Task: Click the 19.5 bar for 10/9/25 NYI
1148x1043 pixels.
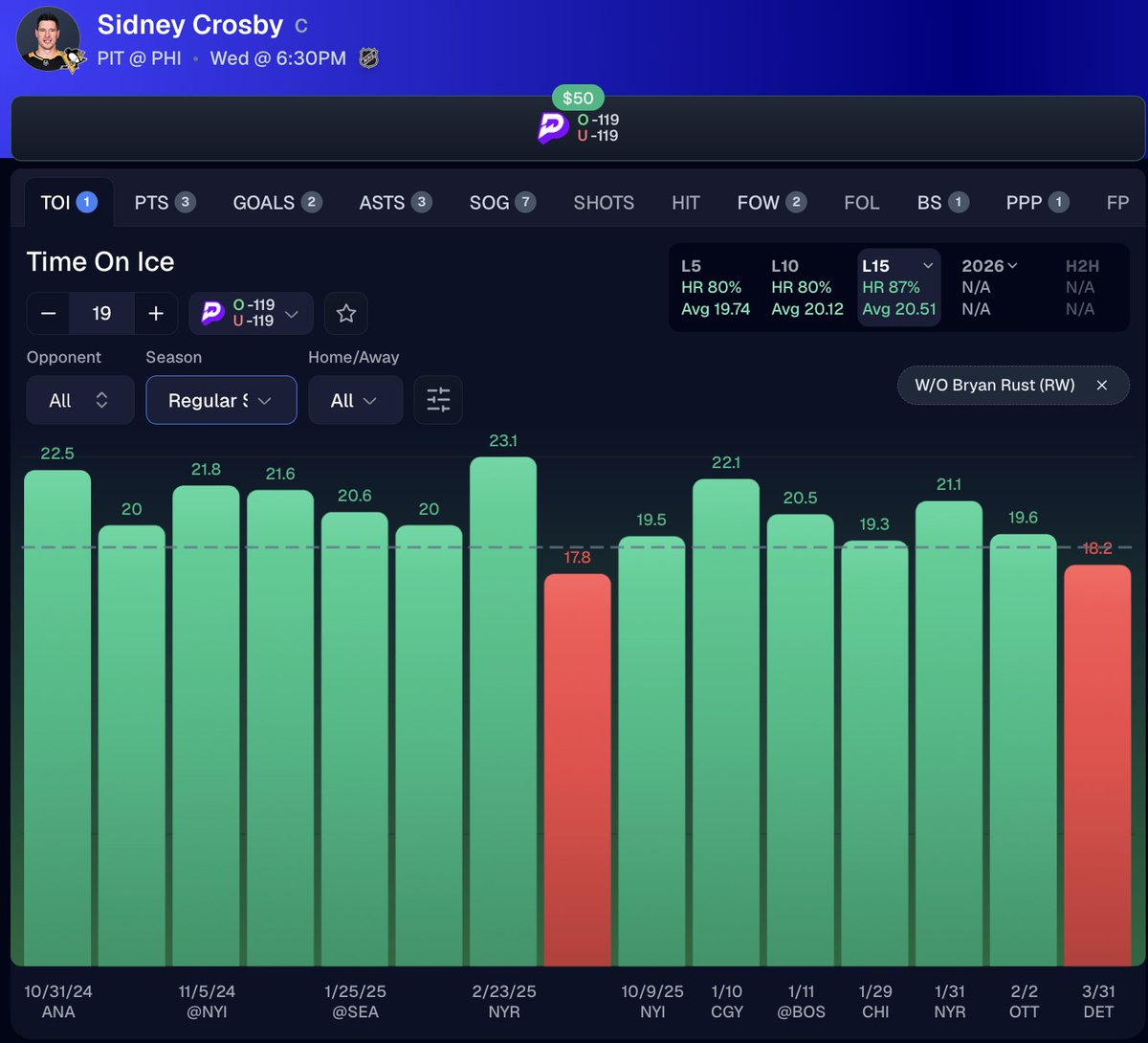Action: [x=651, y=751]
